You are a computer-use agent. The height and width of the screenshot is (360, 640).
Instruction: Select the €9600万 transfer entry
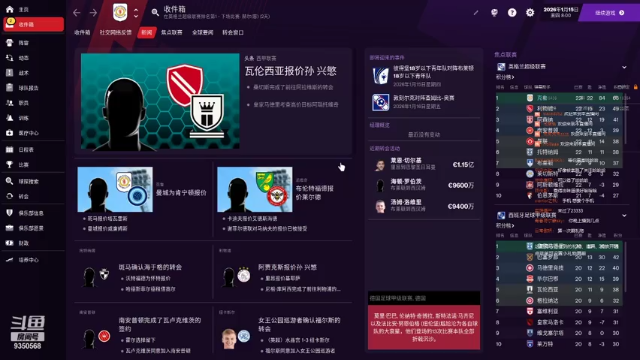[424, 185]
